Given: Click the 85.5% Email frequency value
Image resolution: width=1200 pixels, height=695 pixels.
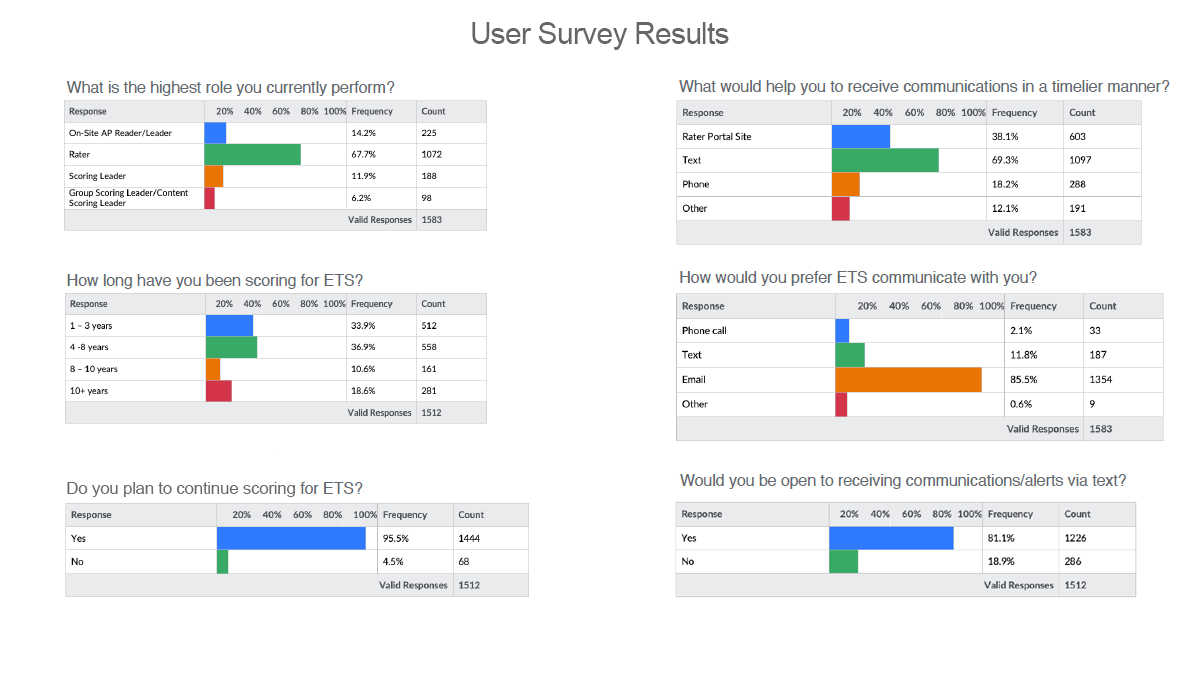Looking at the screenshot, I should pyautogui.click(x=1023, y=380).
